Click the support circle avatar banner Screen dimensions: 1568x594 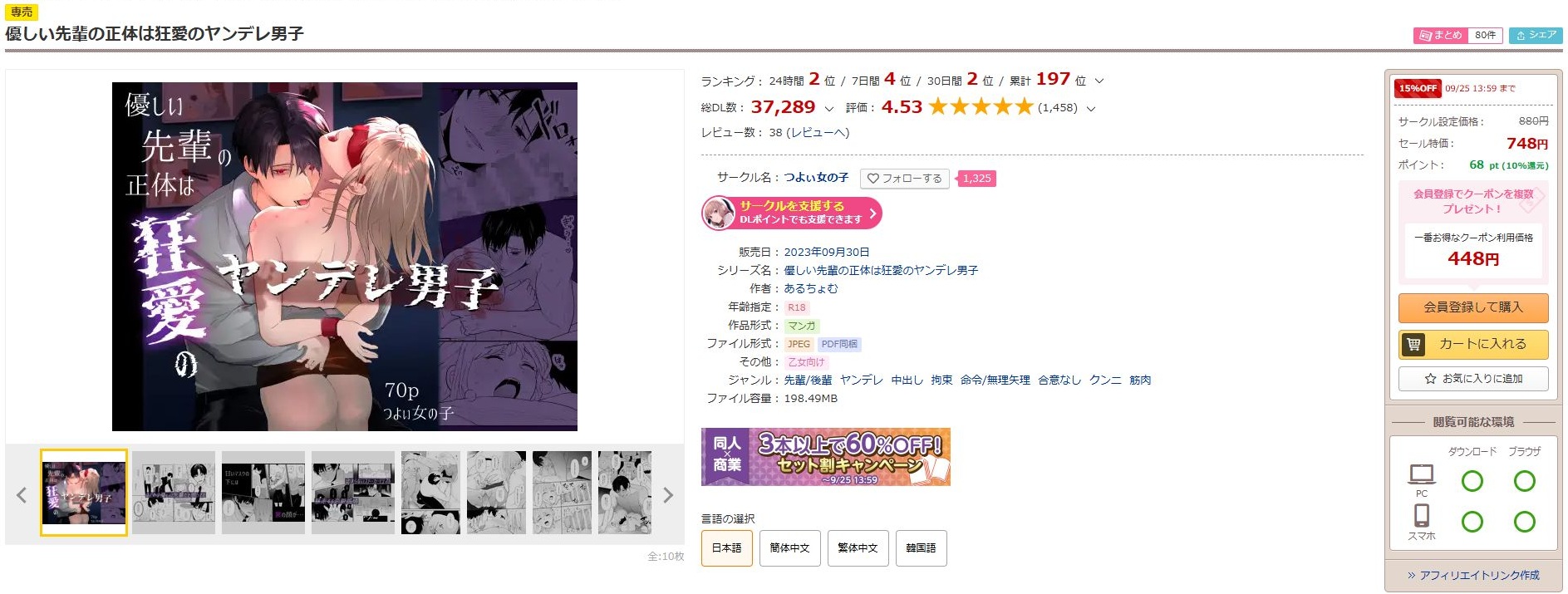coord(791,213)
